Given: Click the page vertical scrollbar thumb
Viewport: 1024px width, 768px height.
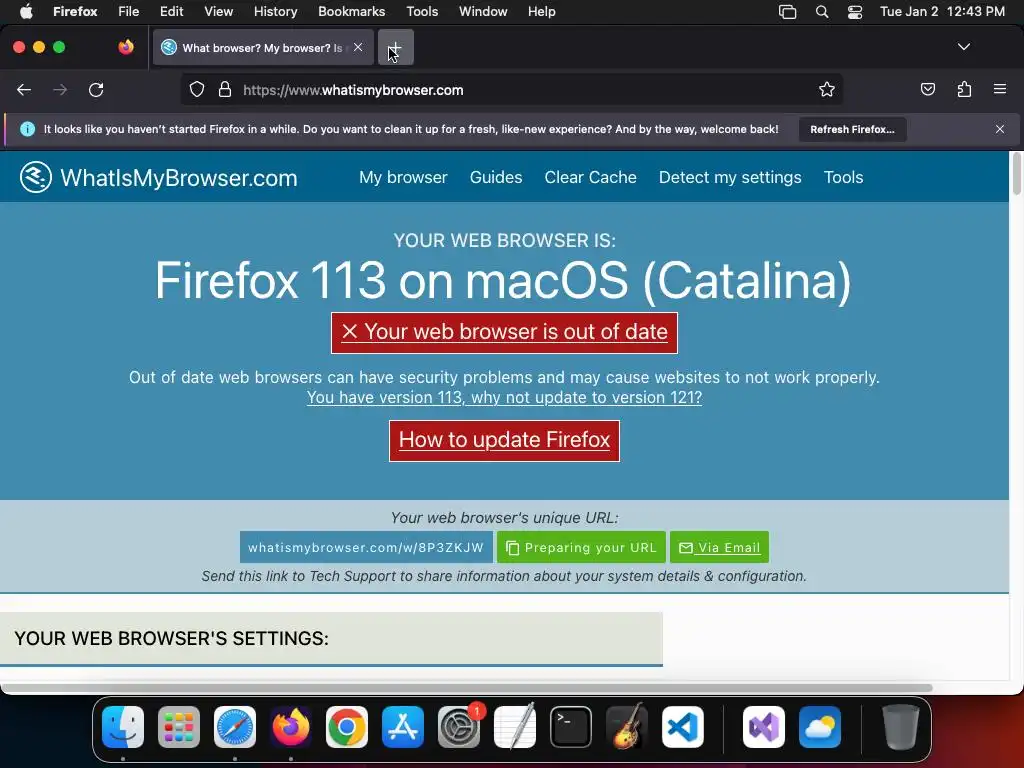Looking at the screenshot, I should (1016, 174).
